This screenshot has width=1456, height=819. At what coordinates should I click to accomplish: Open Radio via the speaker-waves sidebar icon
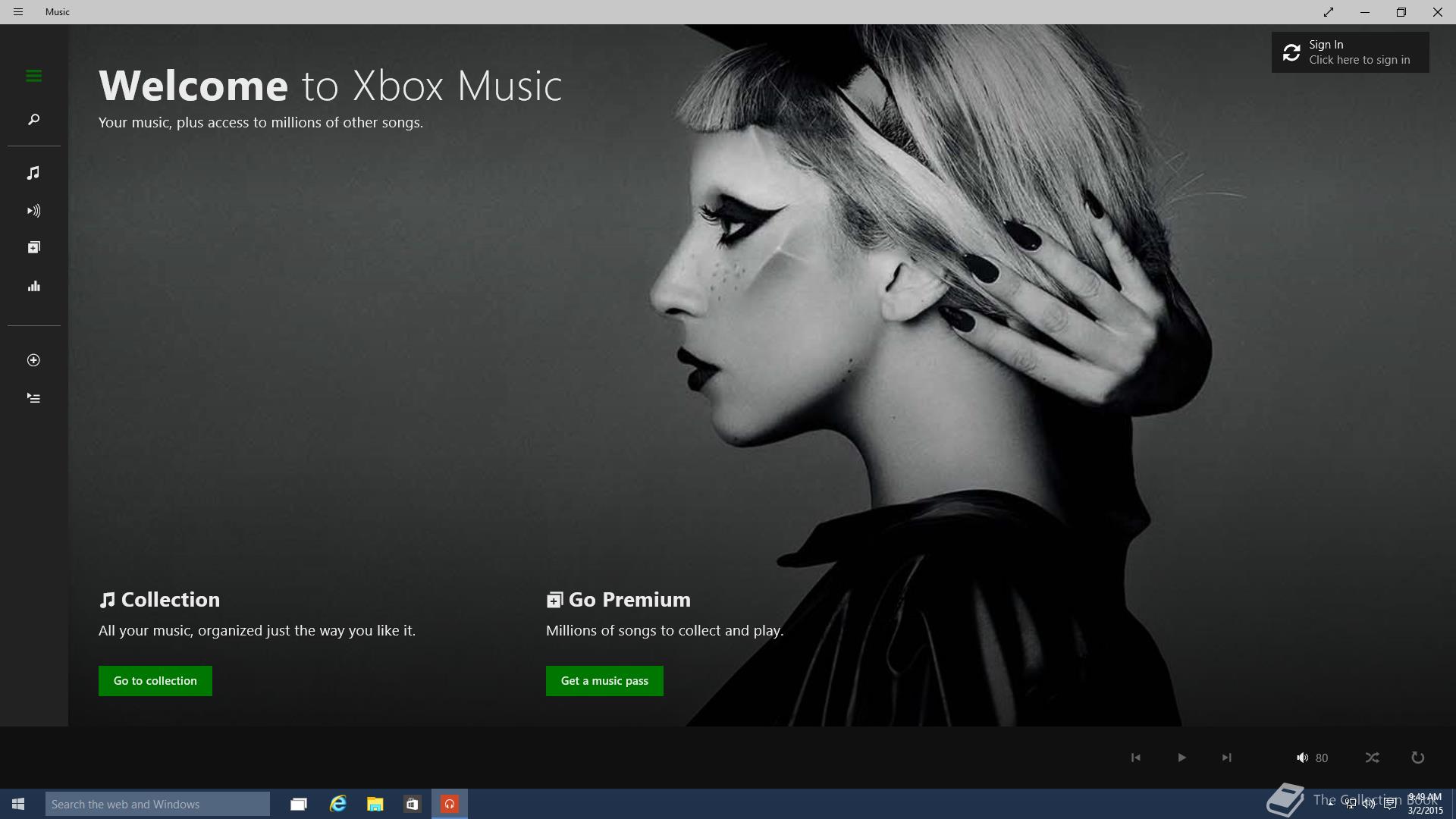click(33, 211)
